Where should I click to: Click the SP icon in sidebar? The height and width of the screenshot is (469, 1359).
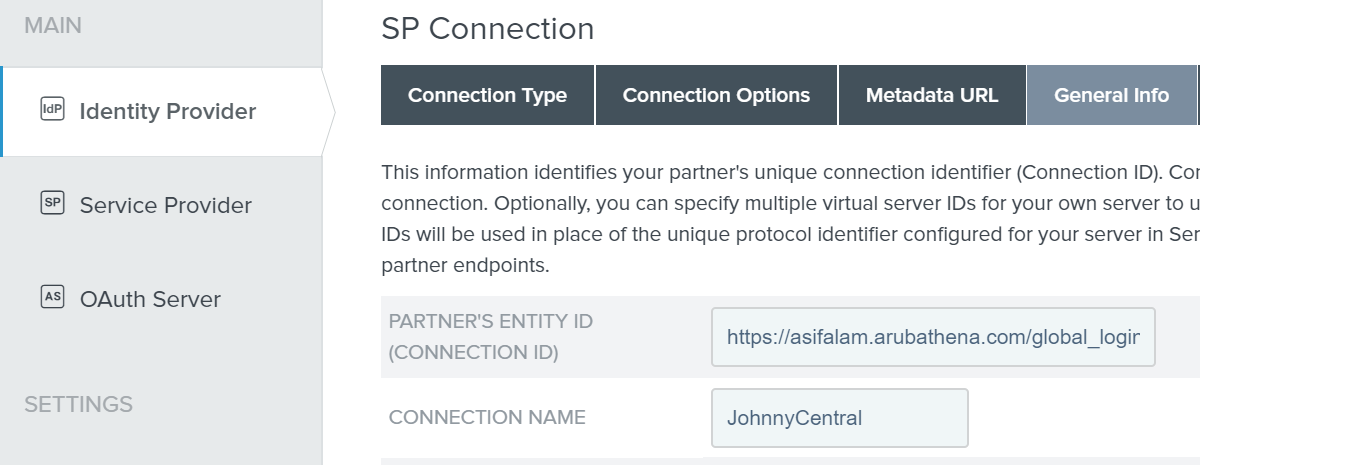click(52, 204)
